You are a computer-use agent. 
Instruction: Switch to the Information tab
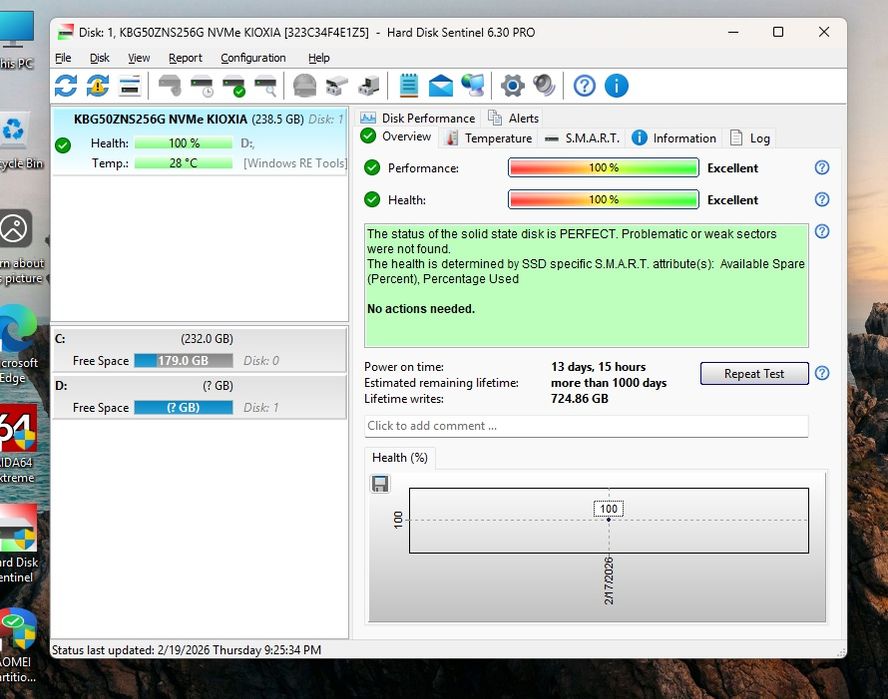pos(674,138)
